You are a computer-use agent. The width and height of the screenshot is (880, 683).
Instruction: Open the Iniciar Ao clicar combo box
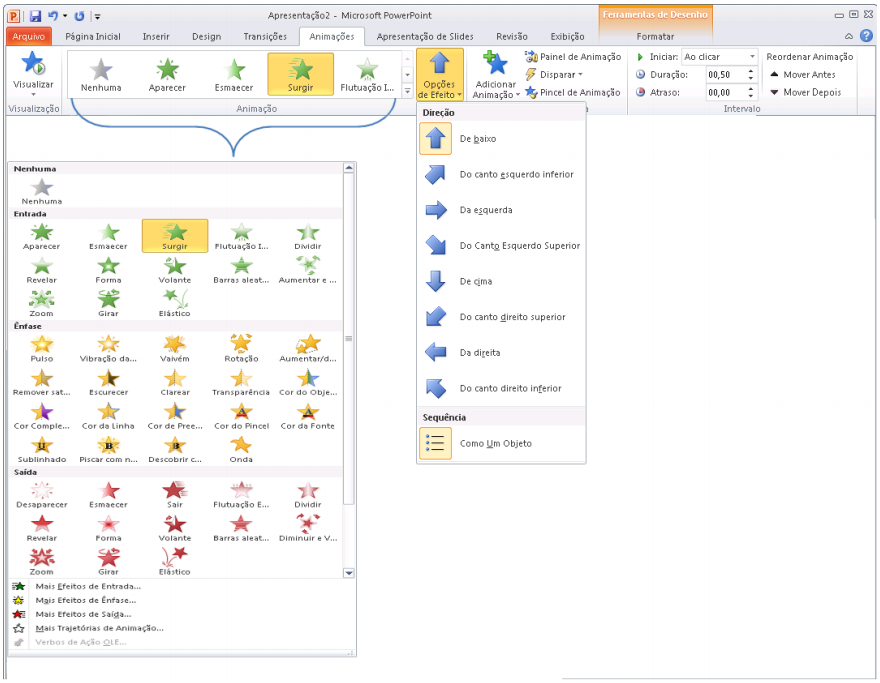(x=719, y=57)
